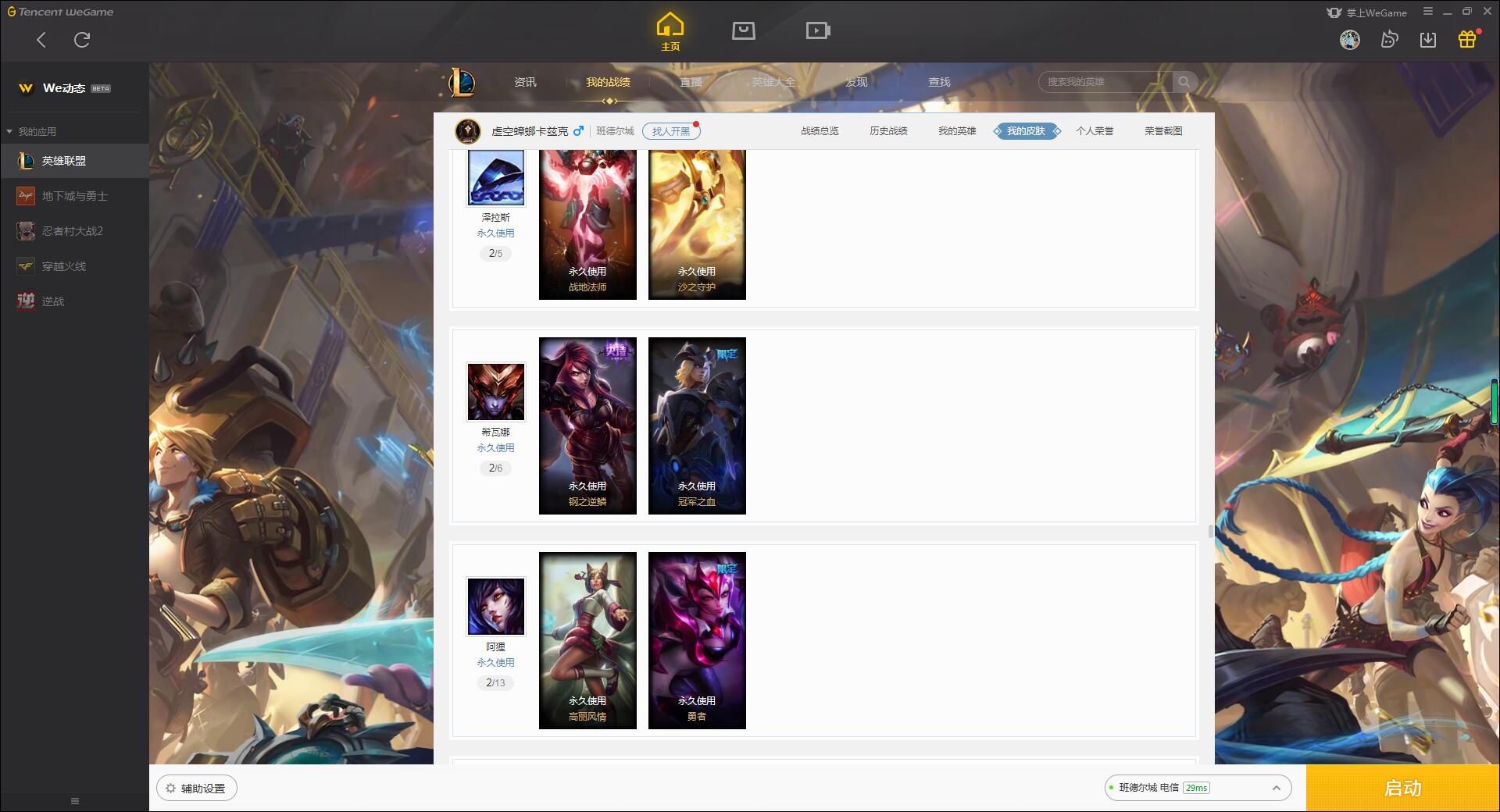This screenshot has height=812, width=1500.
Task: Open the 主页 home icon
Action: click(670, 32)
